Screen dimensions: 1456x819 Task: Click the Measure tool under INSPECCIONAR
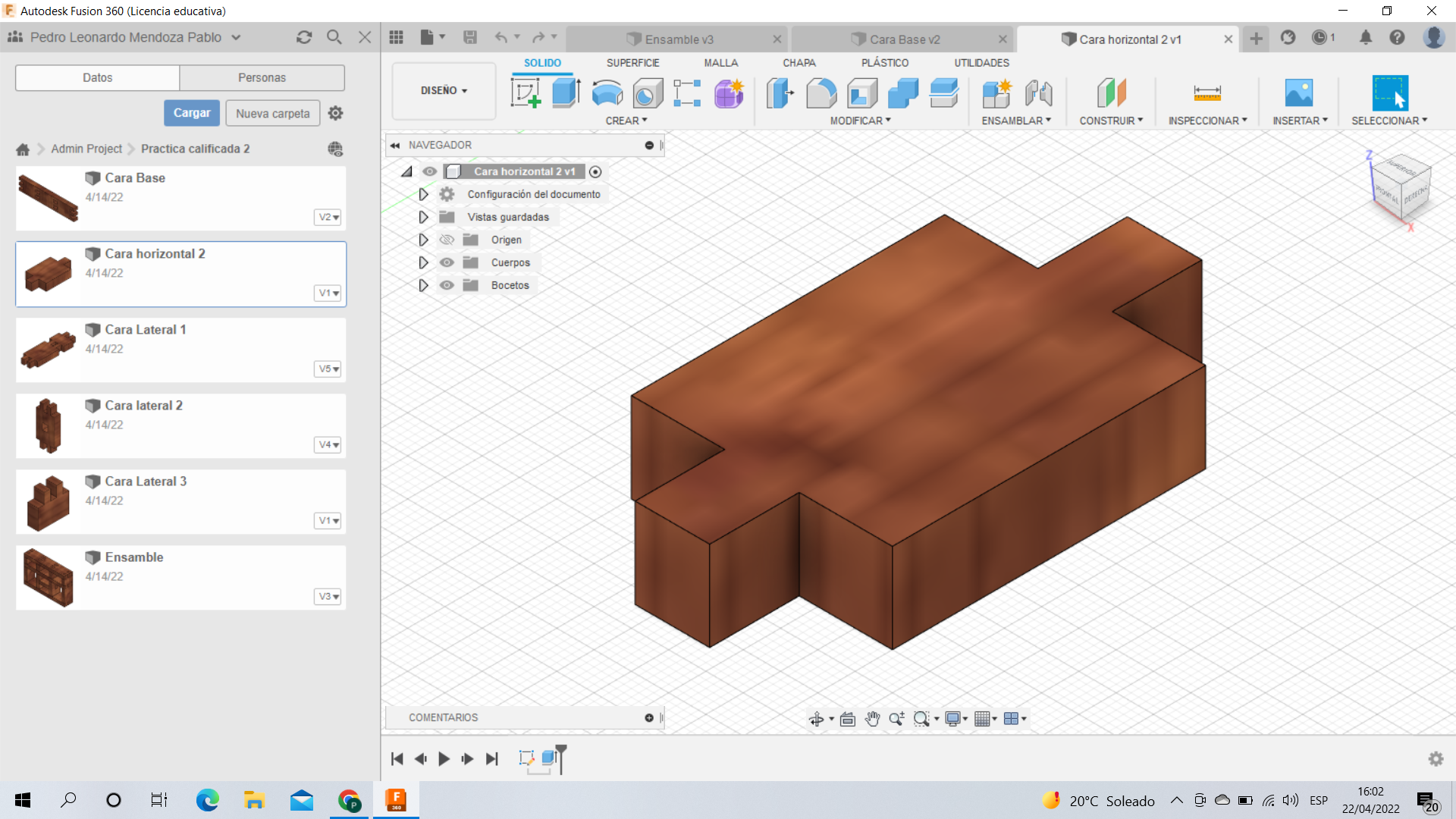(1207, 93)
